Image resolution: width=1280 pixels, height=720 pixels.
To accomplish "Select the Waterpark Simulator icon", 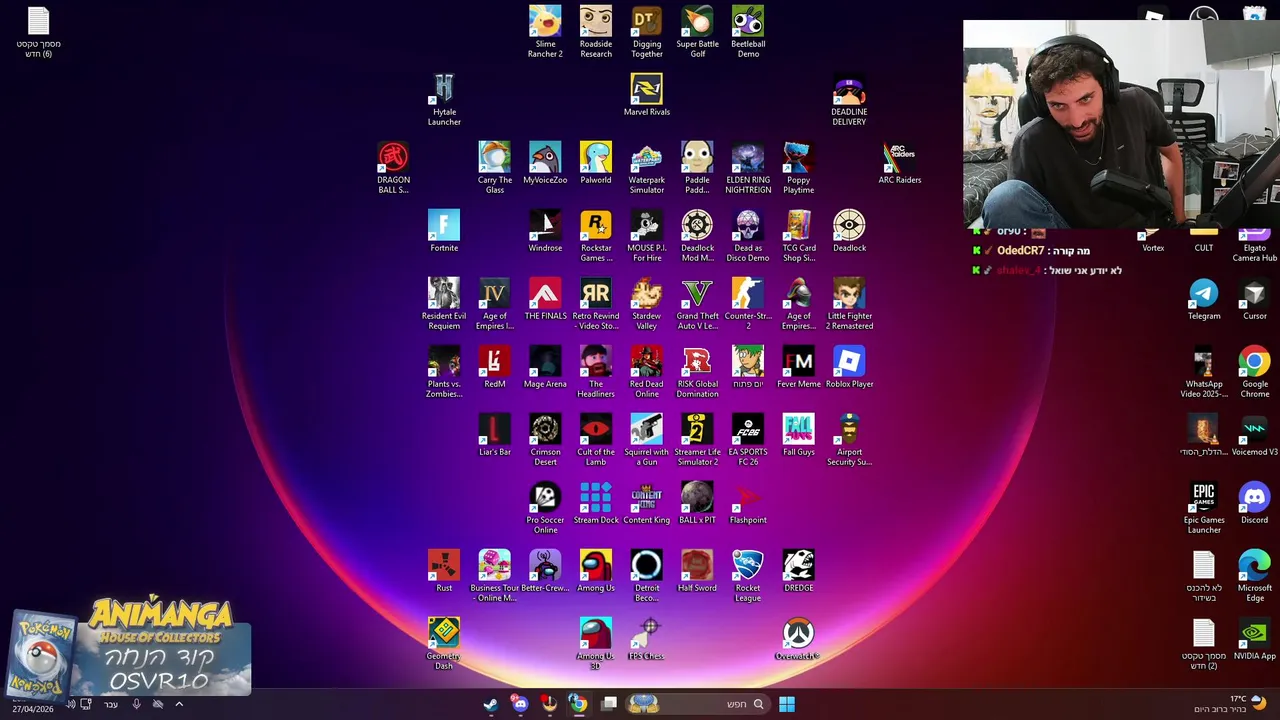I will (x=647, y=168).
